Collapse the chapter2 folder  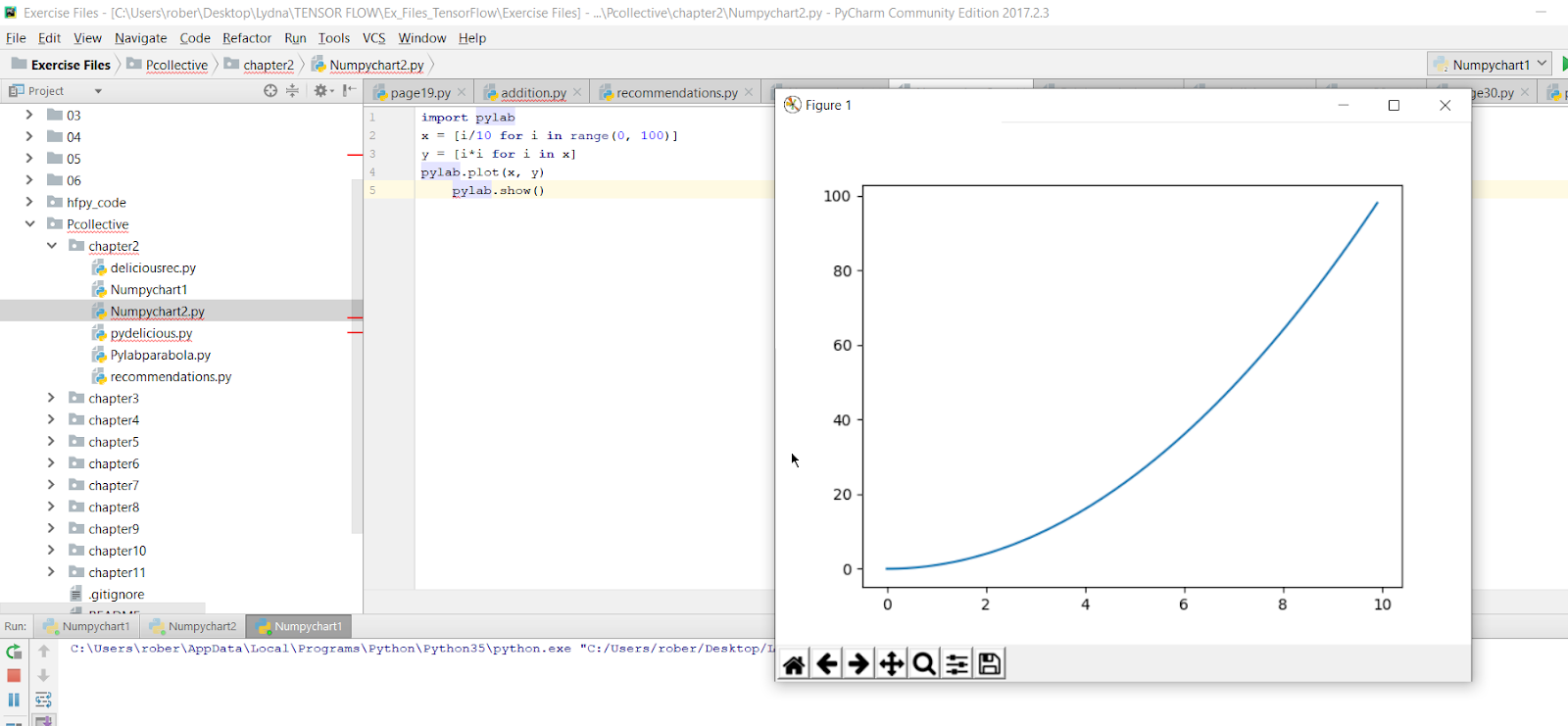(x=51, y=246)
